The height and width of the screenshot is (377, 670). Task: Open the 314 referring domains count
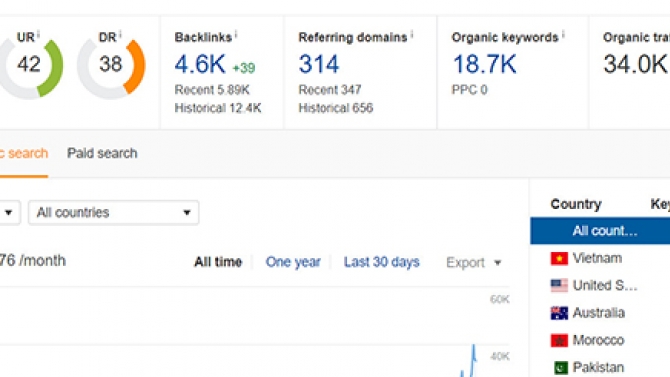click(319, 64)
